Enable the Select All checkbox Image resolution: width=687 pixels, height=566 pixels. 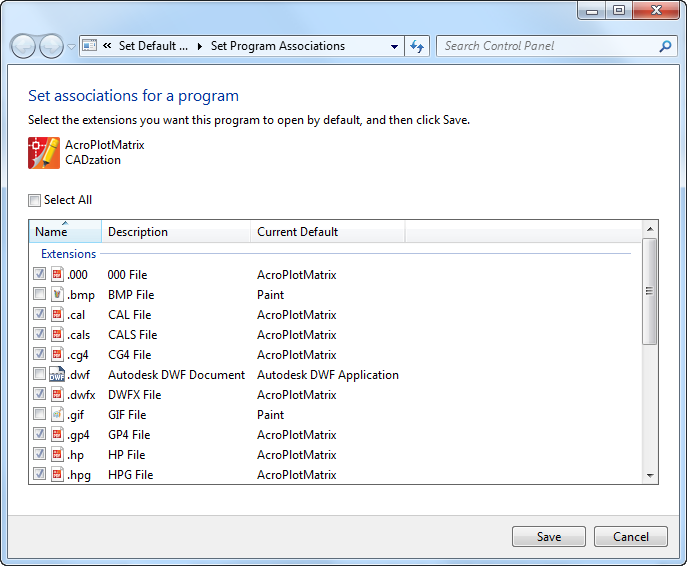[x=34, y=200]
